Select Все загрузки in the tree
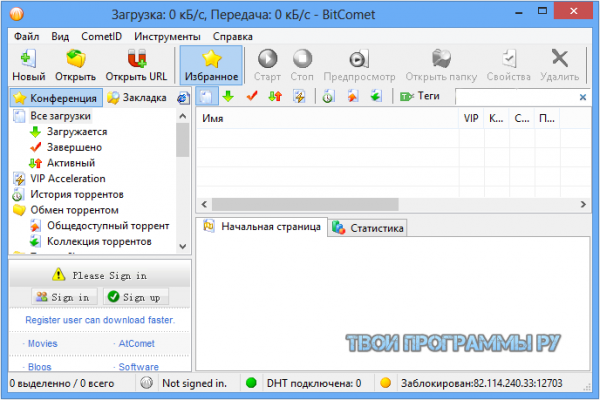 click(x=60, y=116)
